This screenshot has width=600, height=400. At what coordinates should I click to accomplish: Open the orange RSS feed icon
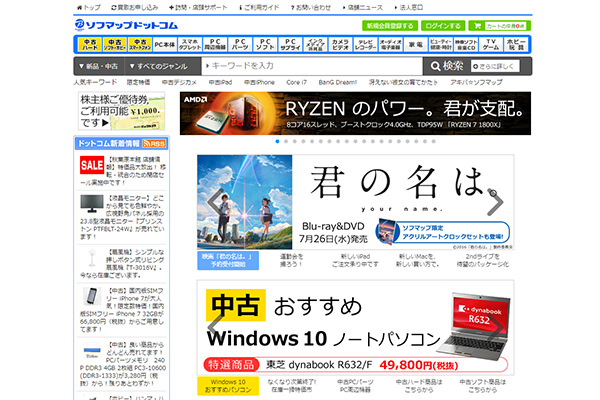point(154,144)
